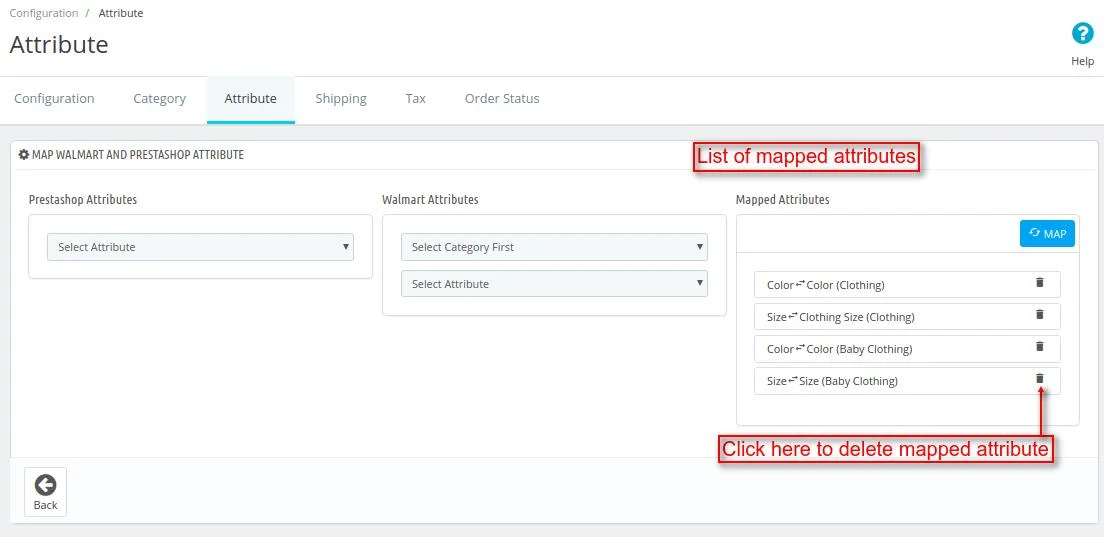Delete the Size to Clothing Size mapping

pos(1039,315)
